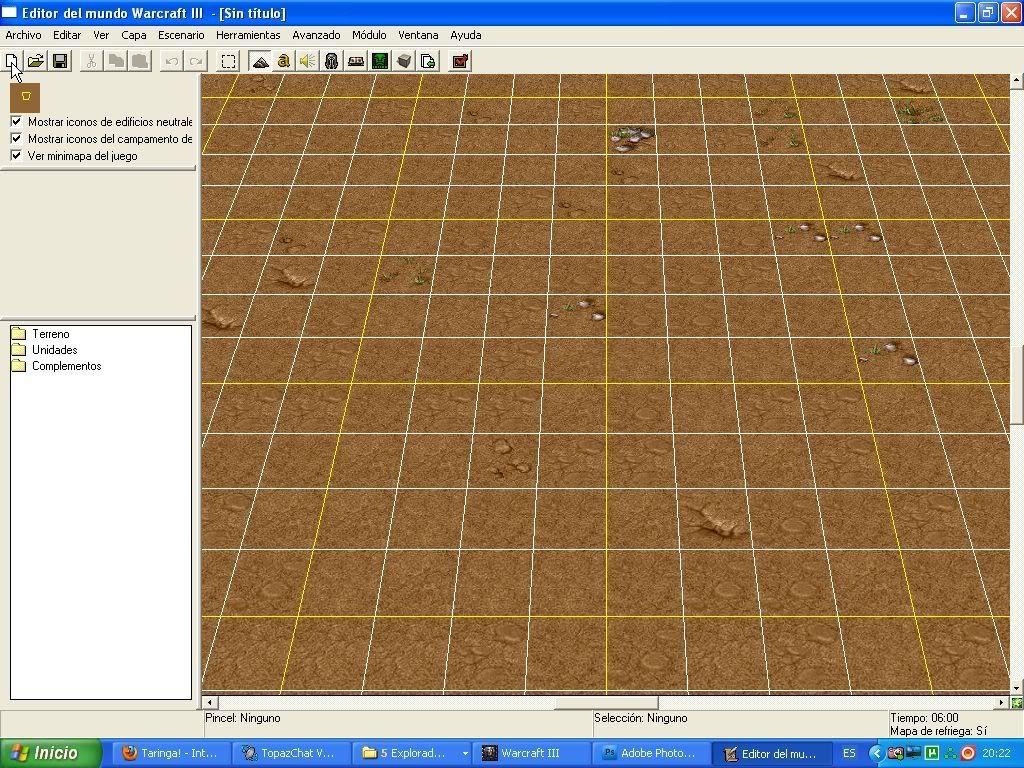This screenshot has width=1024, height=768.
Task: Click the 'Tiempo: 06:00' status text
Action: click(924, 718)
